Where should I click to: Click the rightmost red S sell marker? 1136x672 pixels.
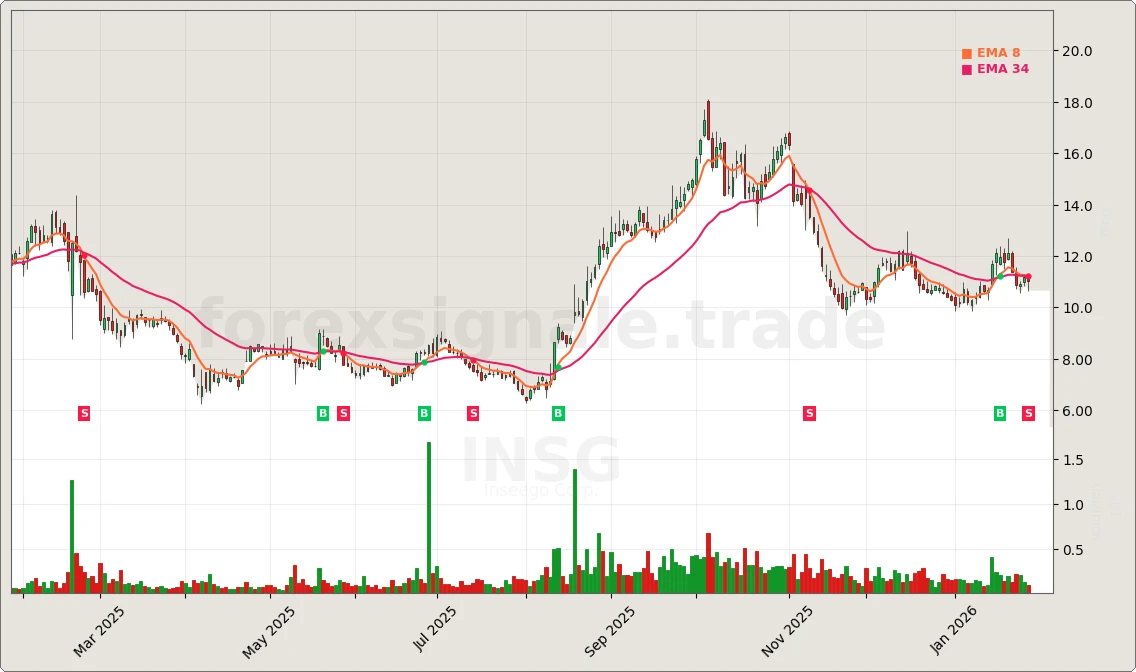coord(1027,413)
